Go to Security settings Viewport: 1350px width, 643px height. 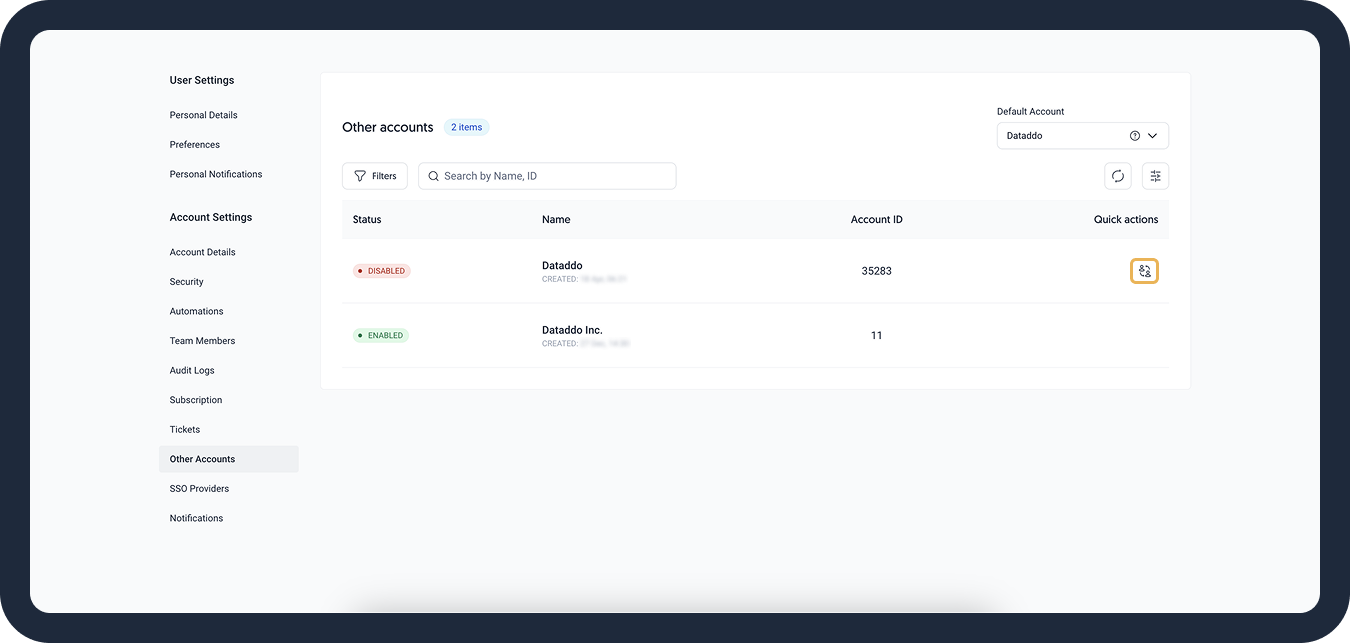point(187,282)
